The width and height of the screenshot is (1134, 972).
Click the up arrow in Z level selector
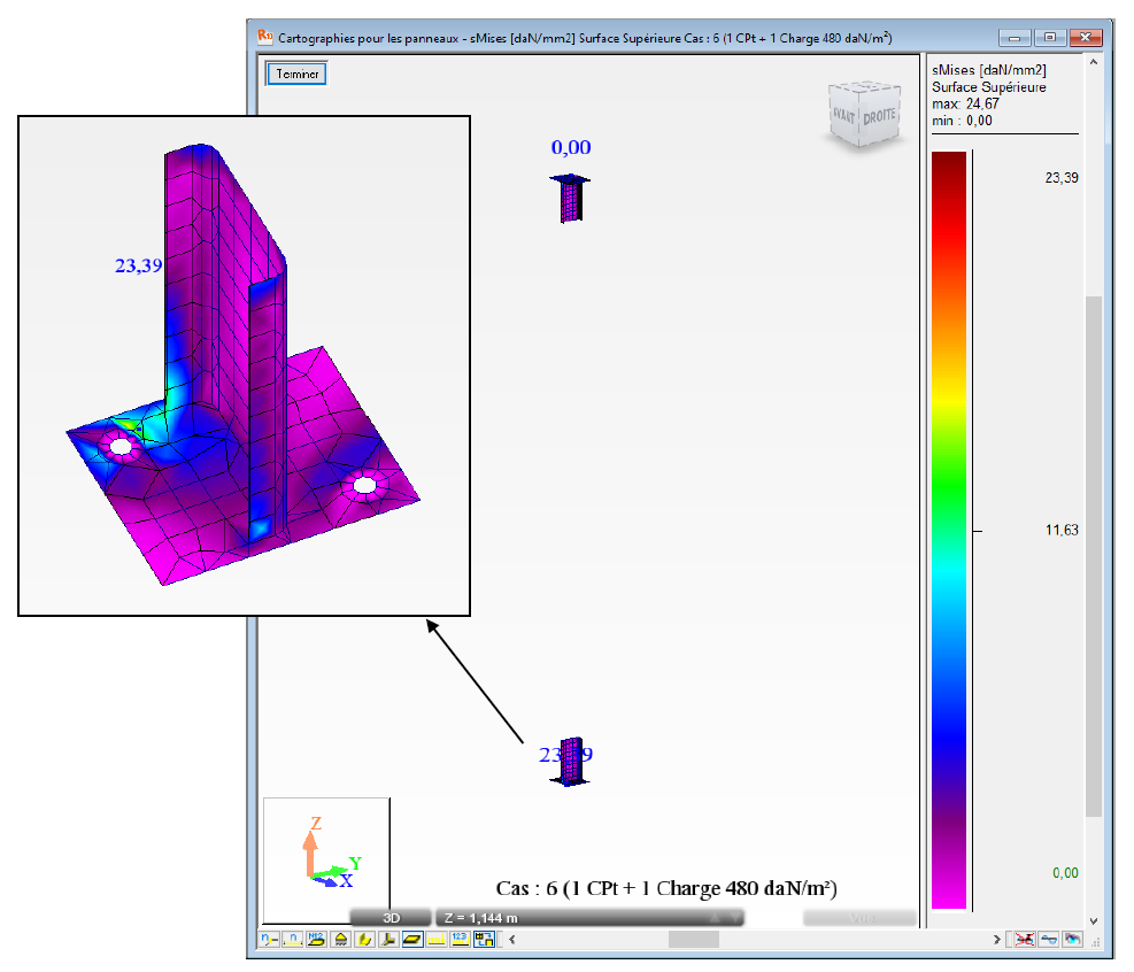[715, 918]
